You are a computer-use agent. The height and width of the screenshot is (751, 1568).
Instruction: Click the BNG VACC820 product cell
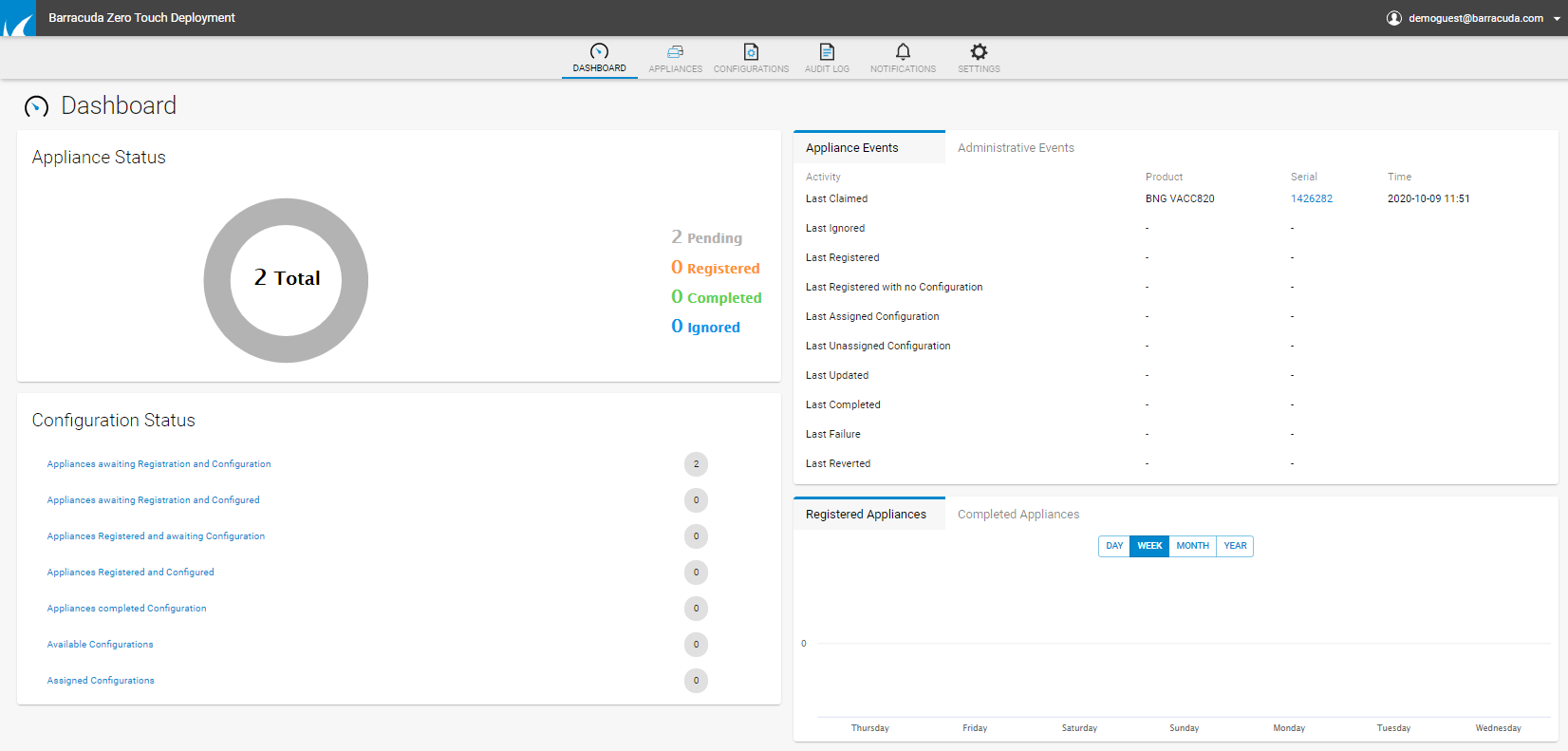(1180, 198)
